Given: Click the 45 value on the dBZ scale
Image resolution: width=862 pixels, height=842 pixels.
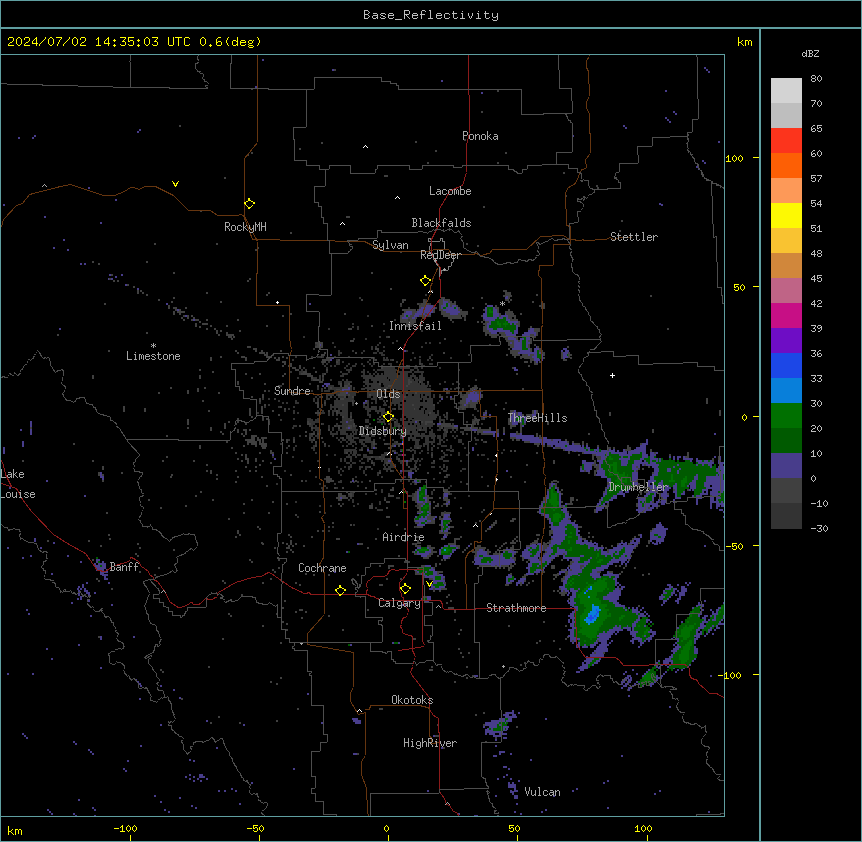Looking at the screenshot, I should (x=816, y=279).
